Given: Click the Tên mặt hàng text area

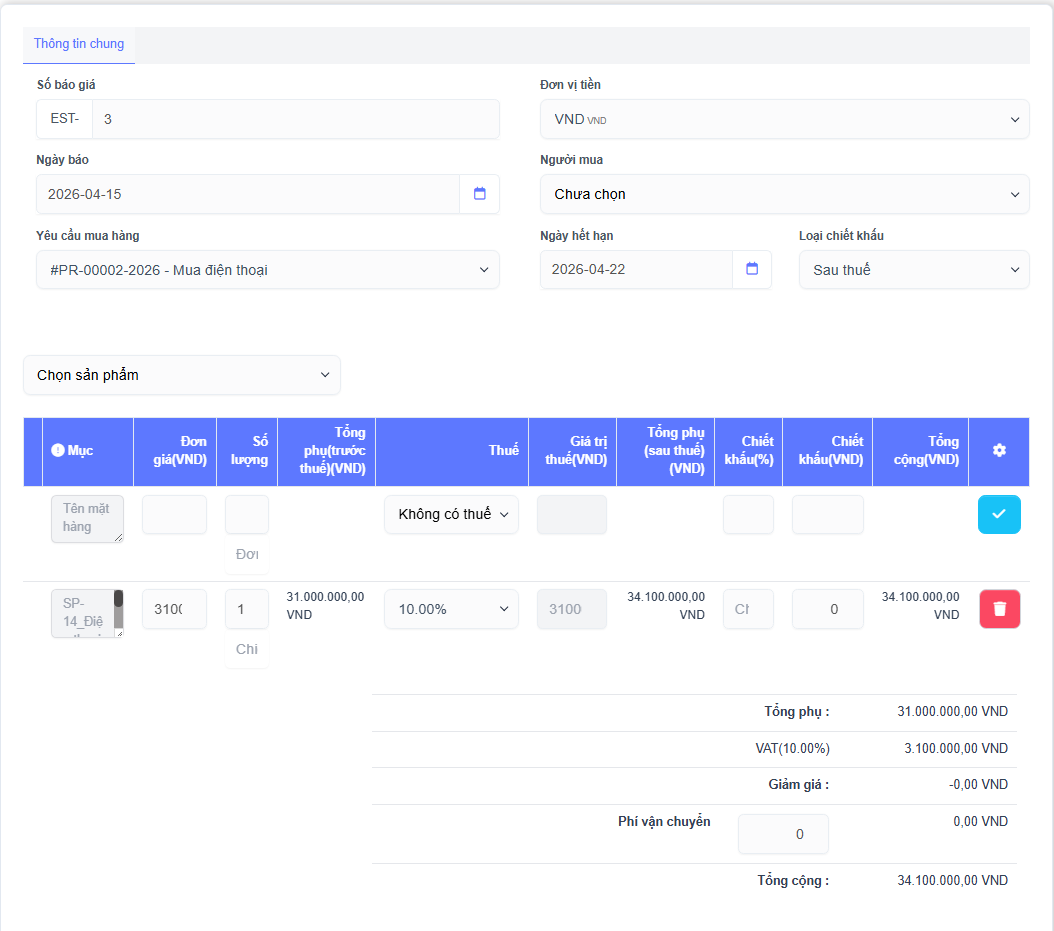Looking at the screenshot, I should pyautogui.click(x=88, y=519).
